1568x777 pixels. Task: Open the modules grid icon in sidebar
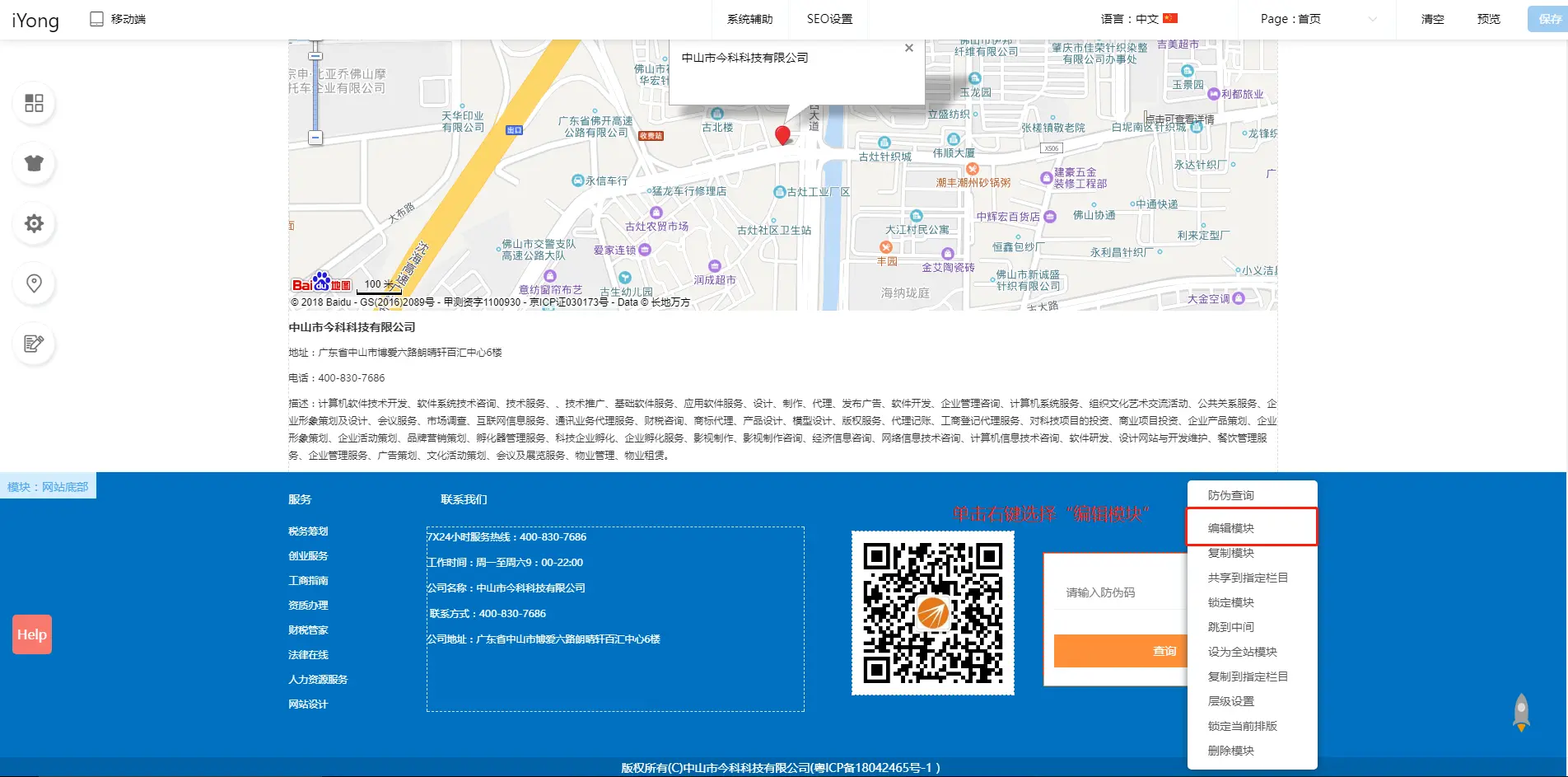34,103
